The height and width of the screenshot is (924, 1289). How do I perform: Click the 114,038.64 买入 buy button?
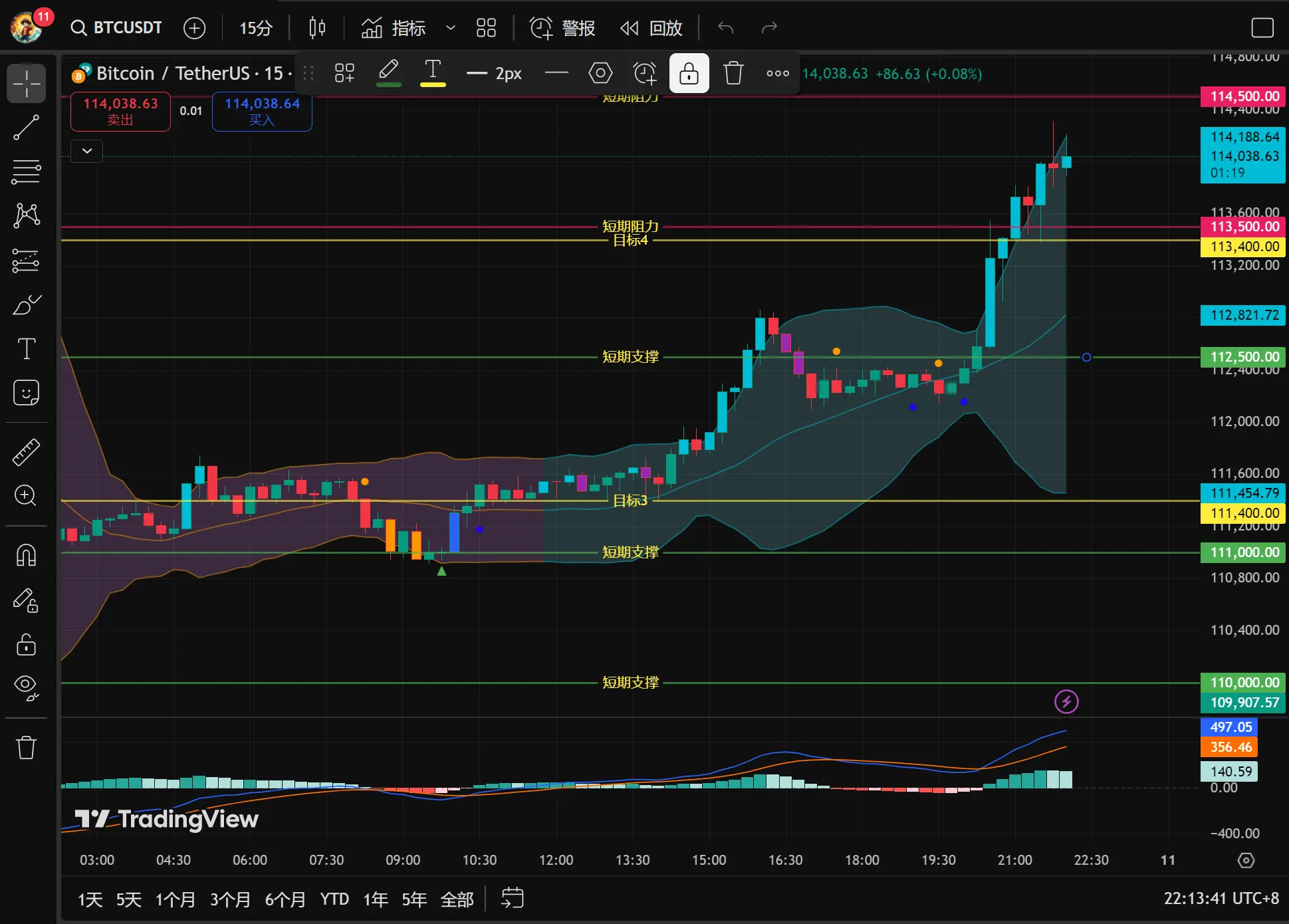pos(262,112)
